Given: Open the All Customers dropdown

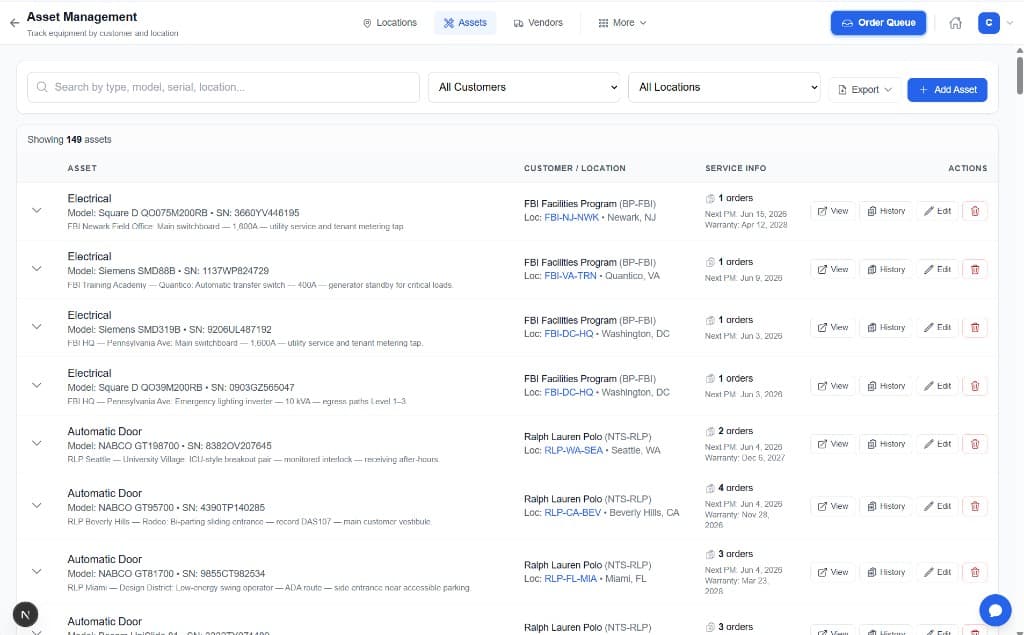Looking at the screenshot, I should (524, 88).
